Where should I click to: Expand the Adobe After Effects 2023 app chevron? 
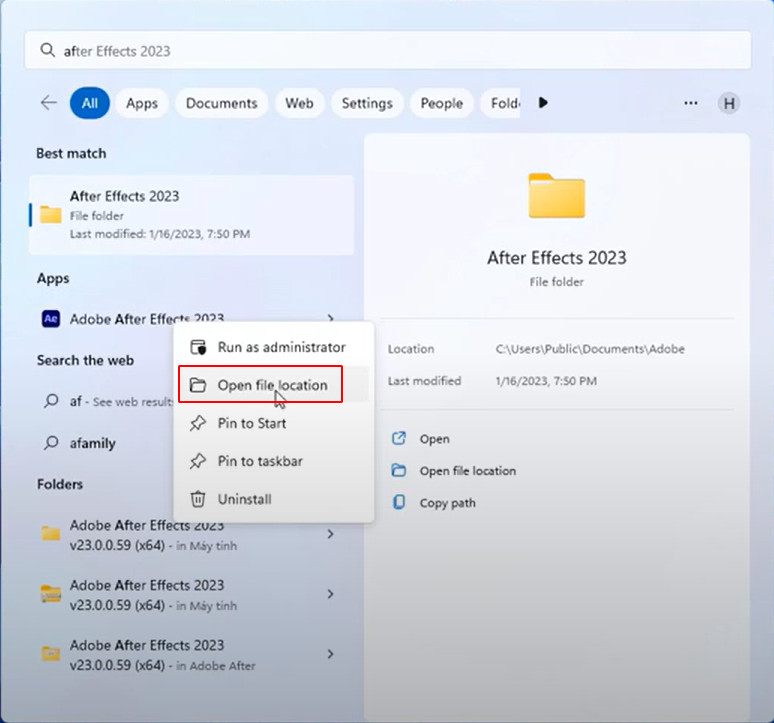tap(331, 319)
